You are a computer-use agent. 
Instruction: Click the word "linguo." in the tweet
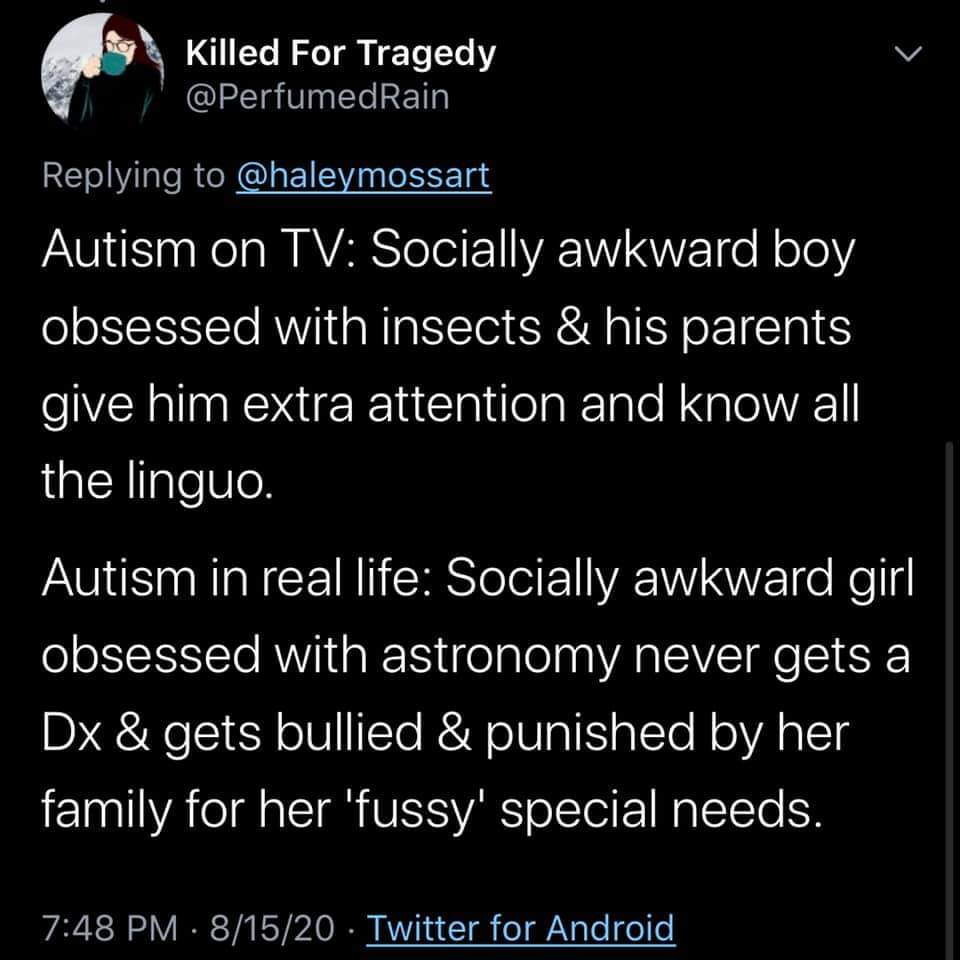point(200,481)
